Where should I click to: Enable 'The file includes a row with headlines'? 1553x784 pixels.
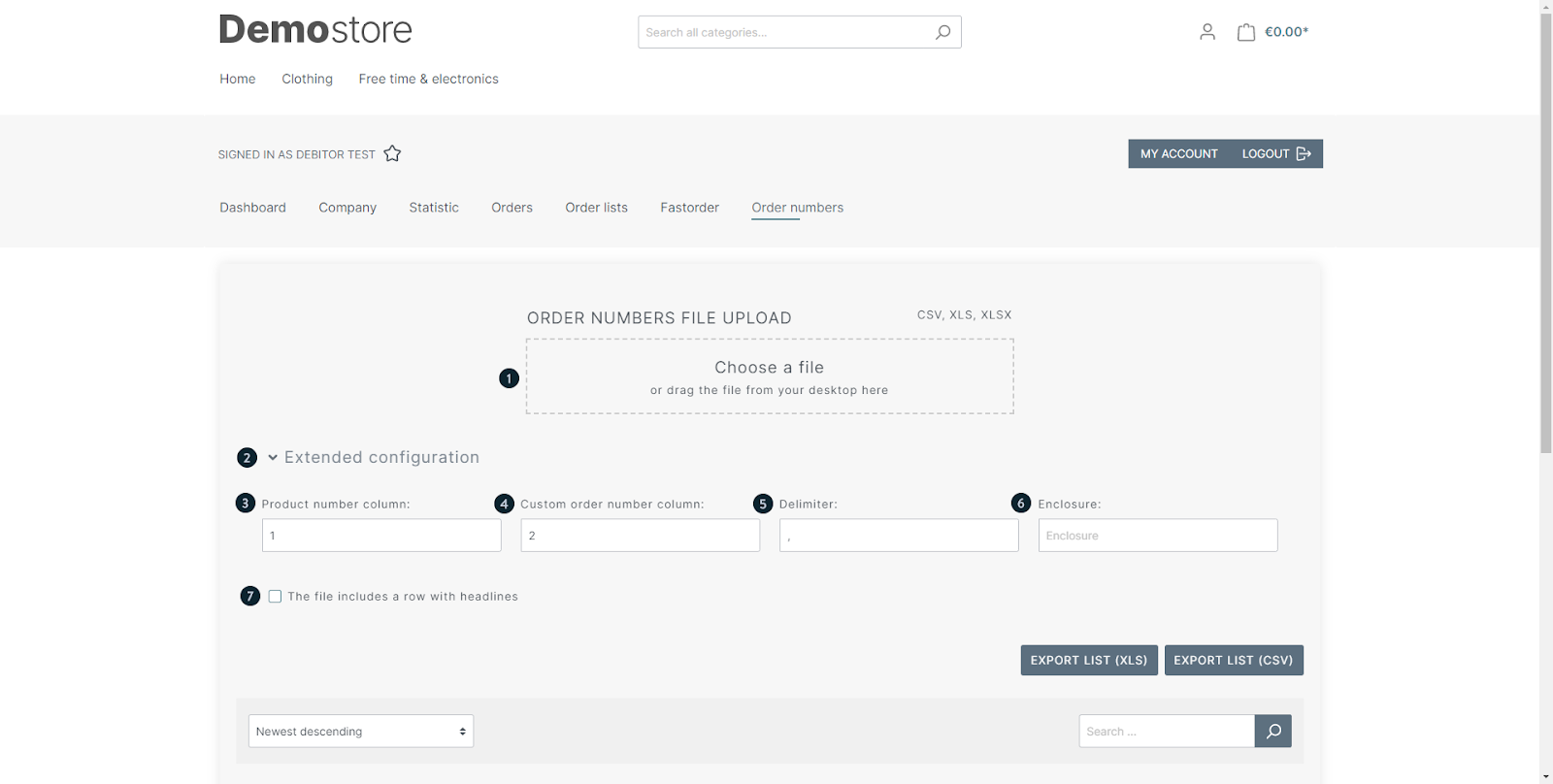pos(276,597)
